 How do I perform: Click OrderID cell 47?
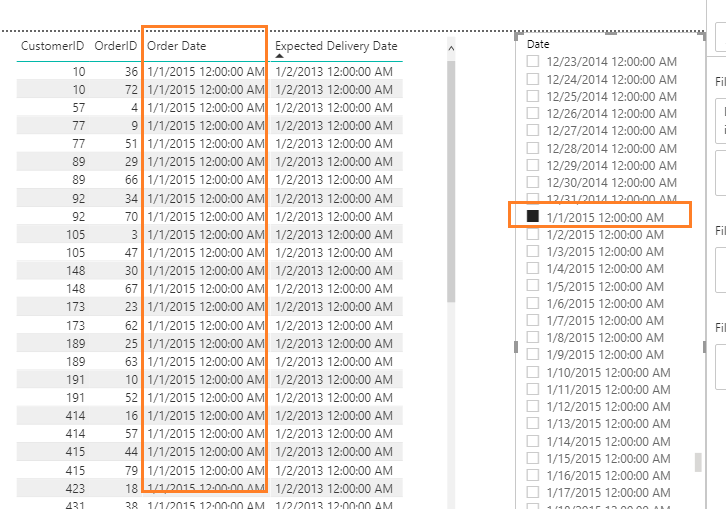pyautogui.click(x=131, y=252)
